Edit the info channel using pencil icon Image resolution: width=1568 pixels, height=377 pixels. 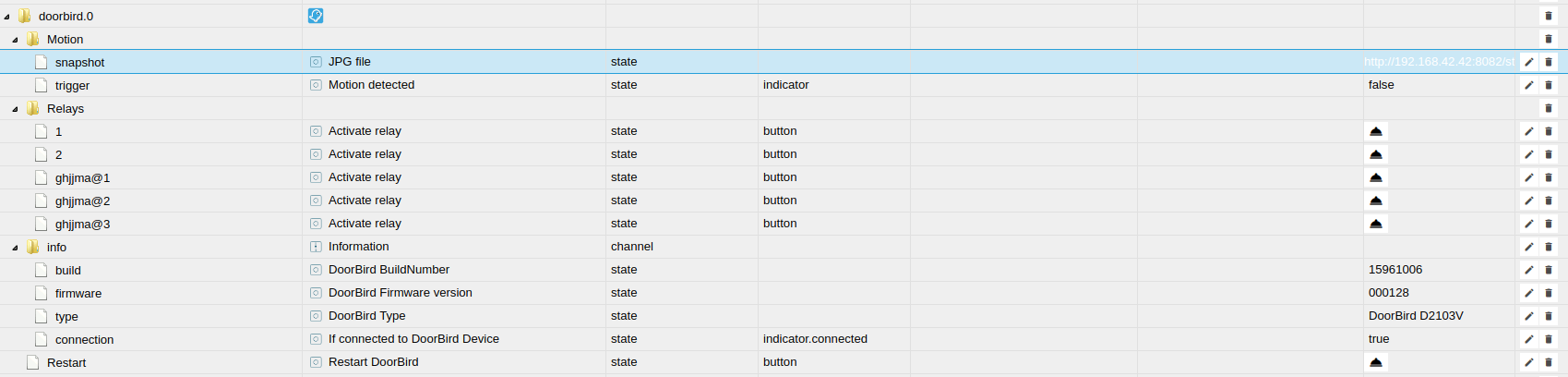(x=1529, y=247)
